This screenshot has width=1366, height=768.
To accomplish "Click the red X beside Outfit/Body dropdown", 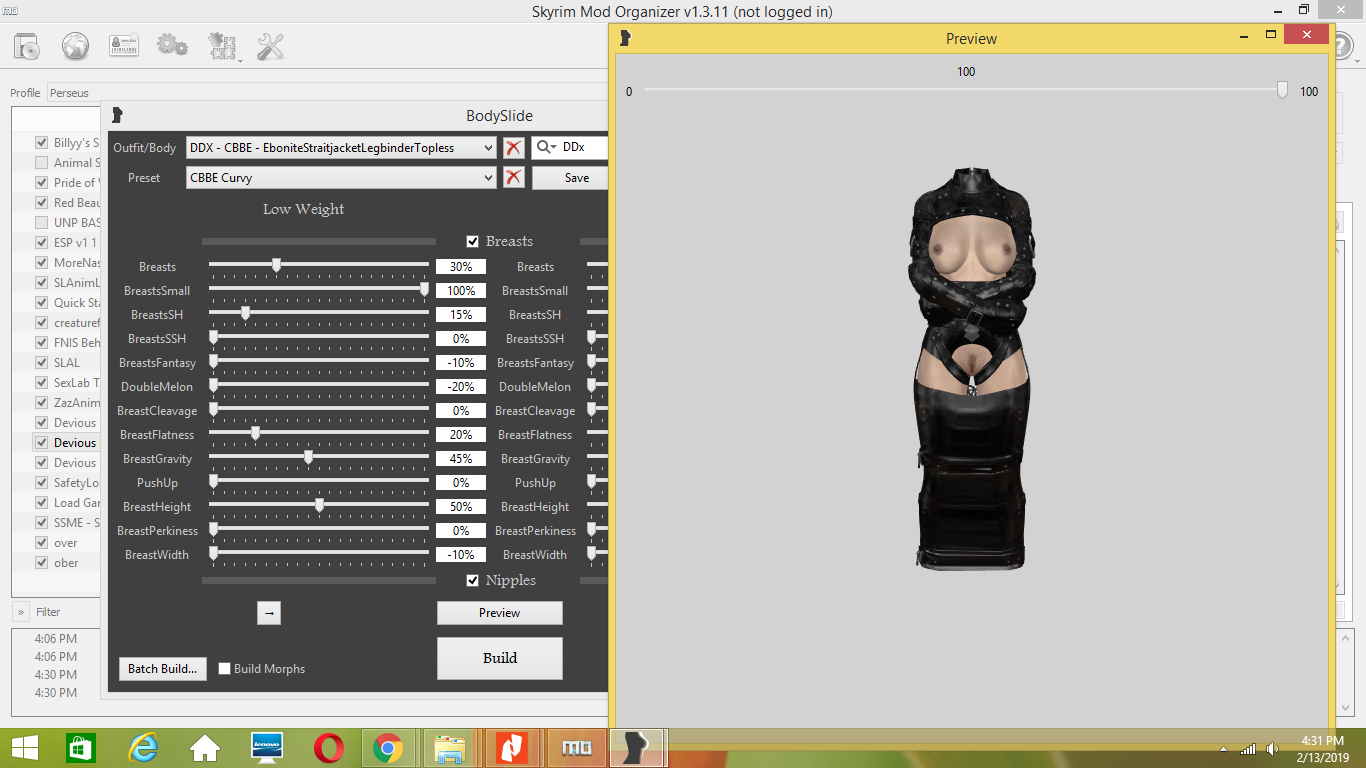I will [x=514, y=148].
